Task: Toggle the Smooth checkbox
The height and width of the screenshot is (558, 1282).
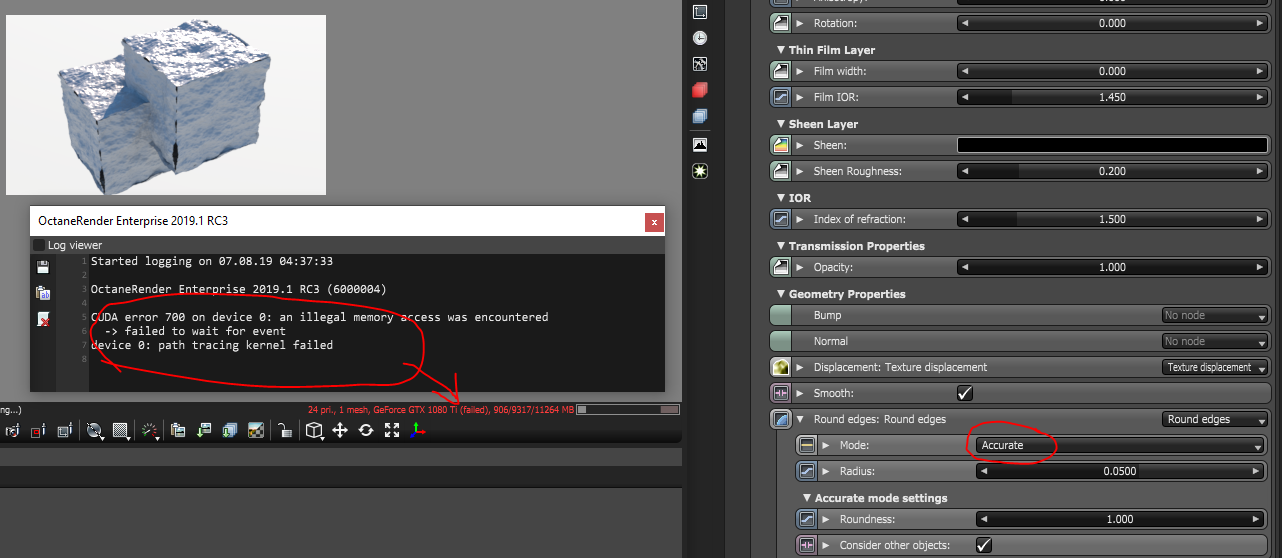Action: click(965, 393)
